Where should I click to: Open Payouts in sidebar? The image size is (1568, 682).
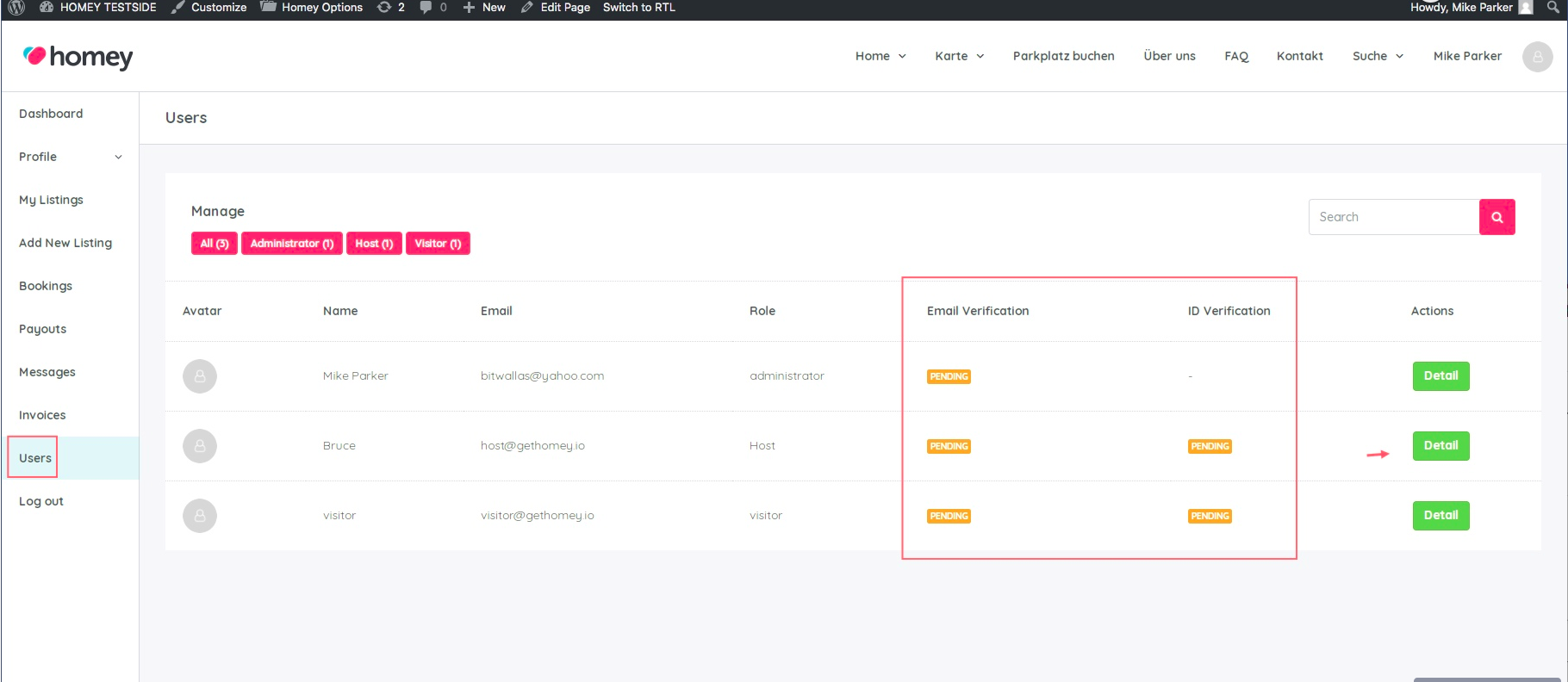[42, 329]
